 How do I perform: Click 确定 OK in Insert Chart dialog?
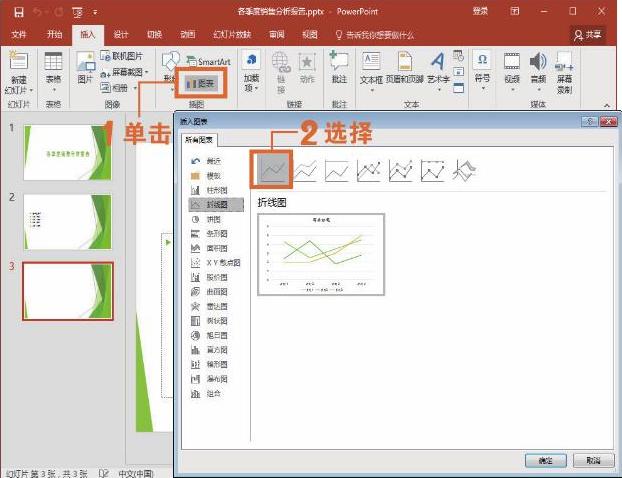click(x=546, y=461)
